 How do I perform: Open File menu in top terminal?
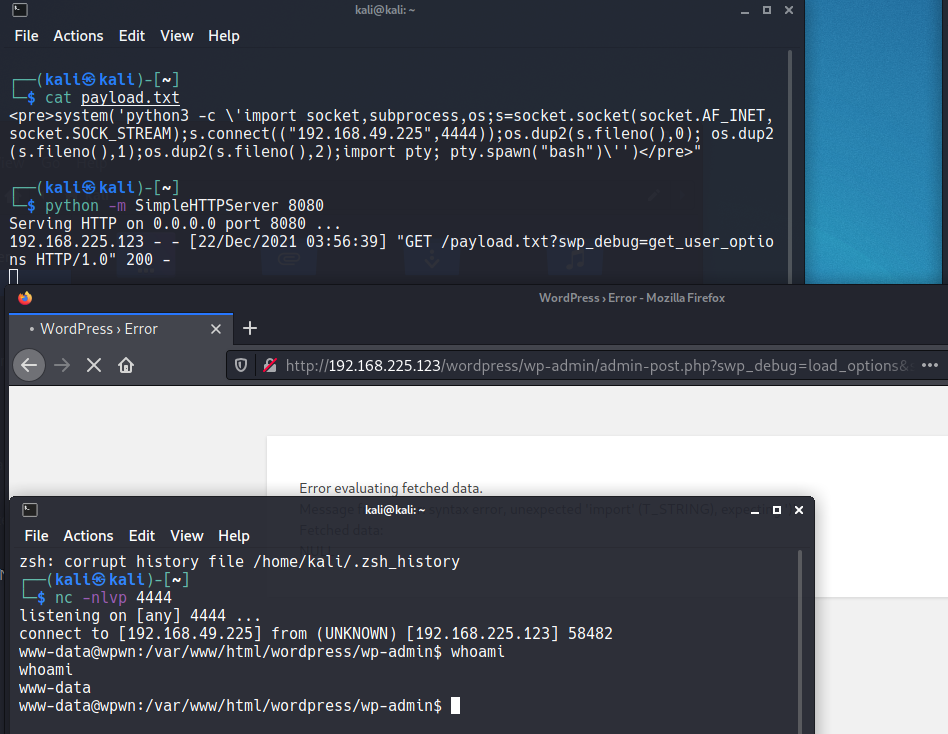pyautogui.click(x=26, y=36)
